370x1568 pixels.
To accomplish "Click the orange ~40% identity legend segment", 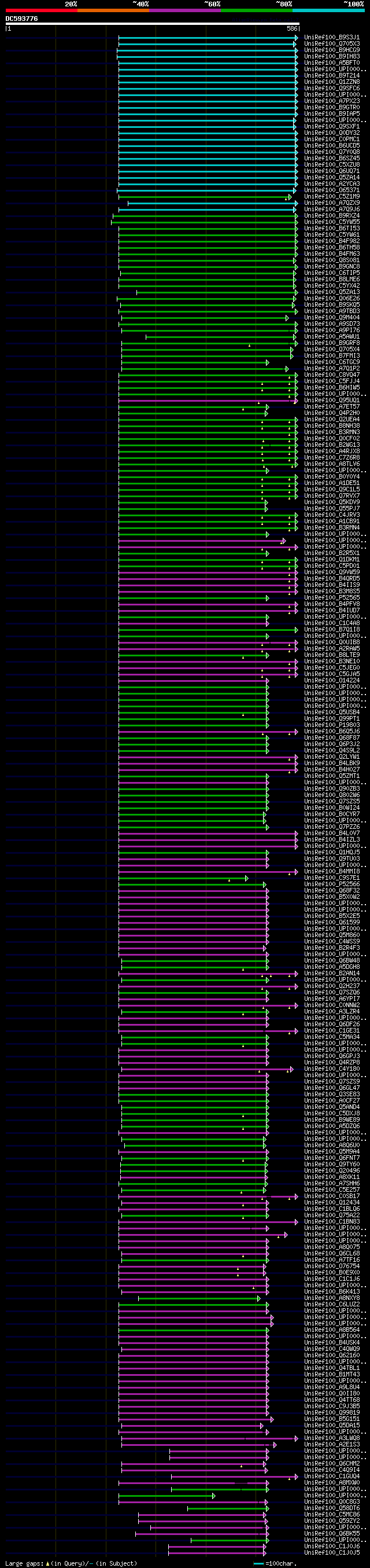I will tap(113, 10).
